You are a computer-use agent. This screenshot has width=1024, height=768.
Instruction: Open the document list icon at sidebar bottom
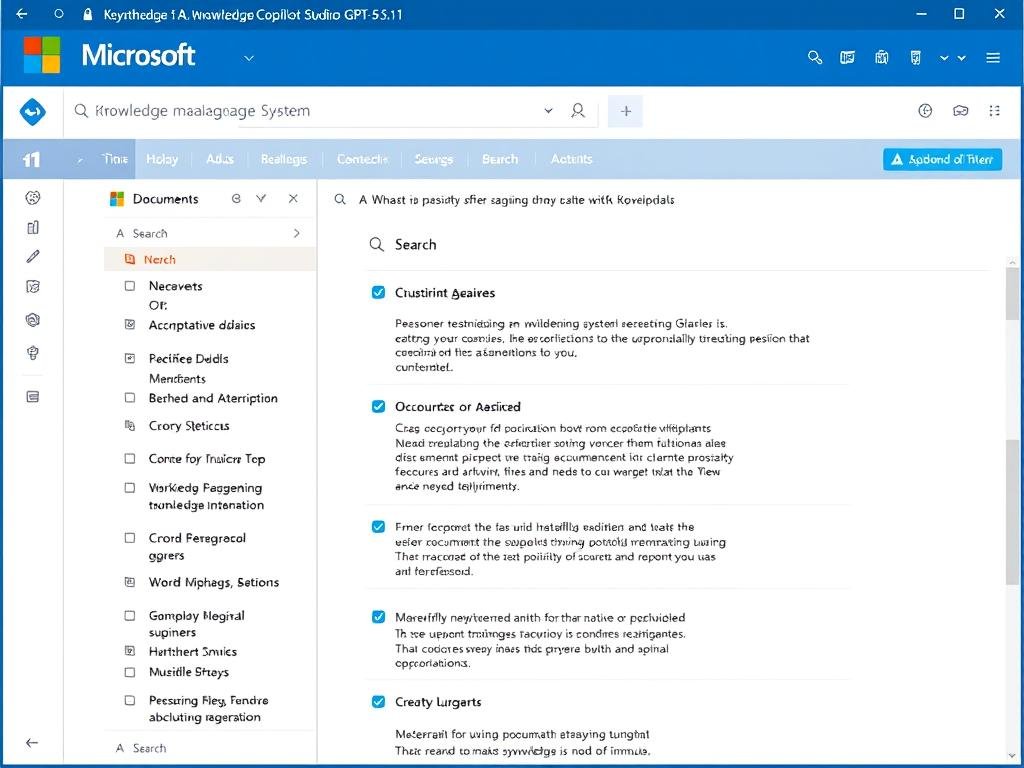tap(33, 396)
